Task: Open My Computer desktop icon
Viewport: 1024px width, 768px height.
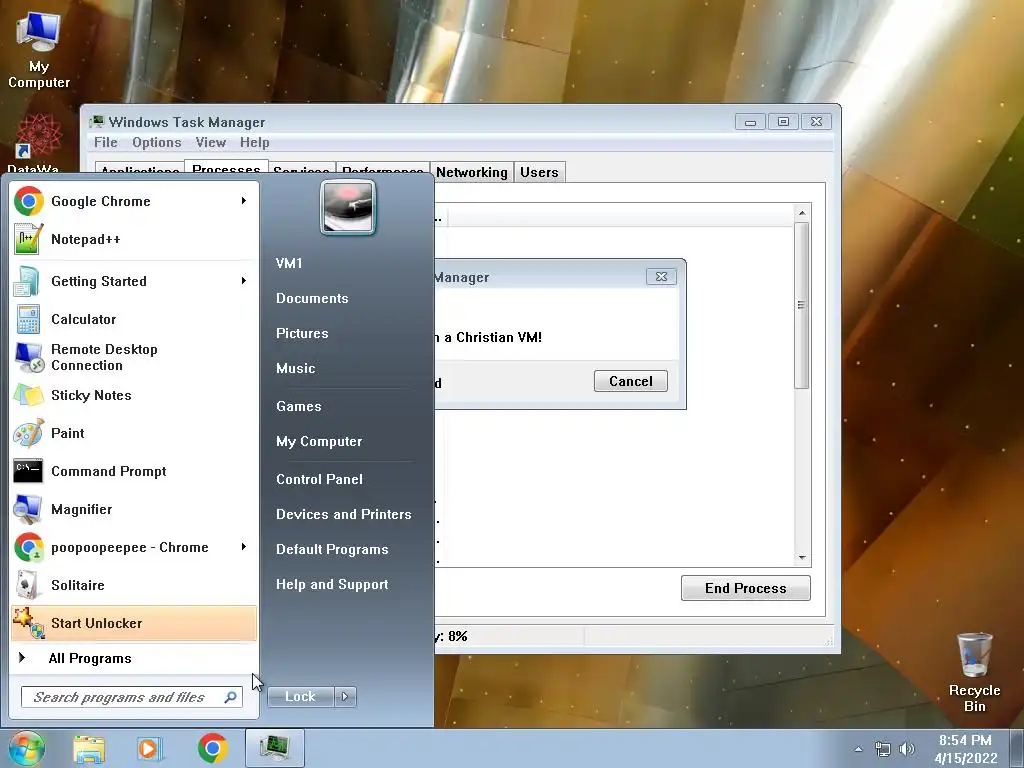Action: (x=39, y=50)
